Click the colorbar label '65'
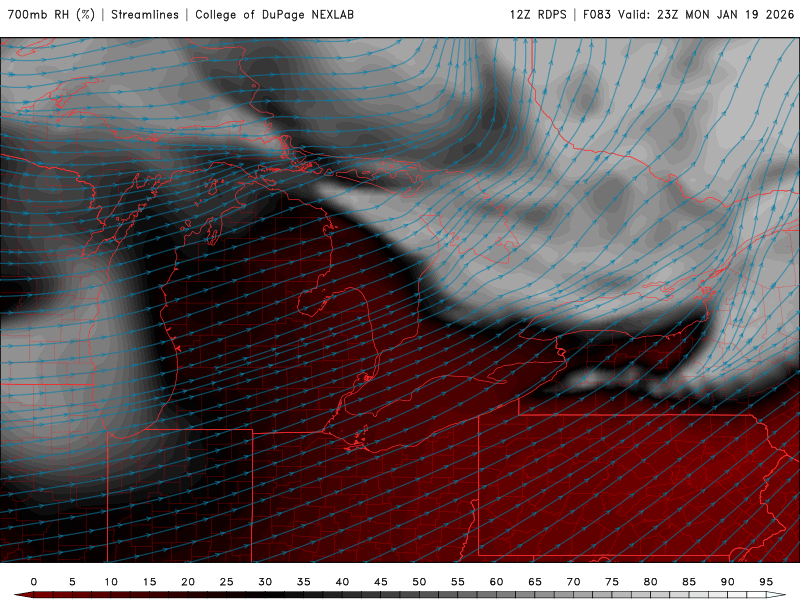The image size is (800, 600). point(535,582)
